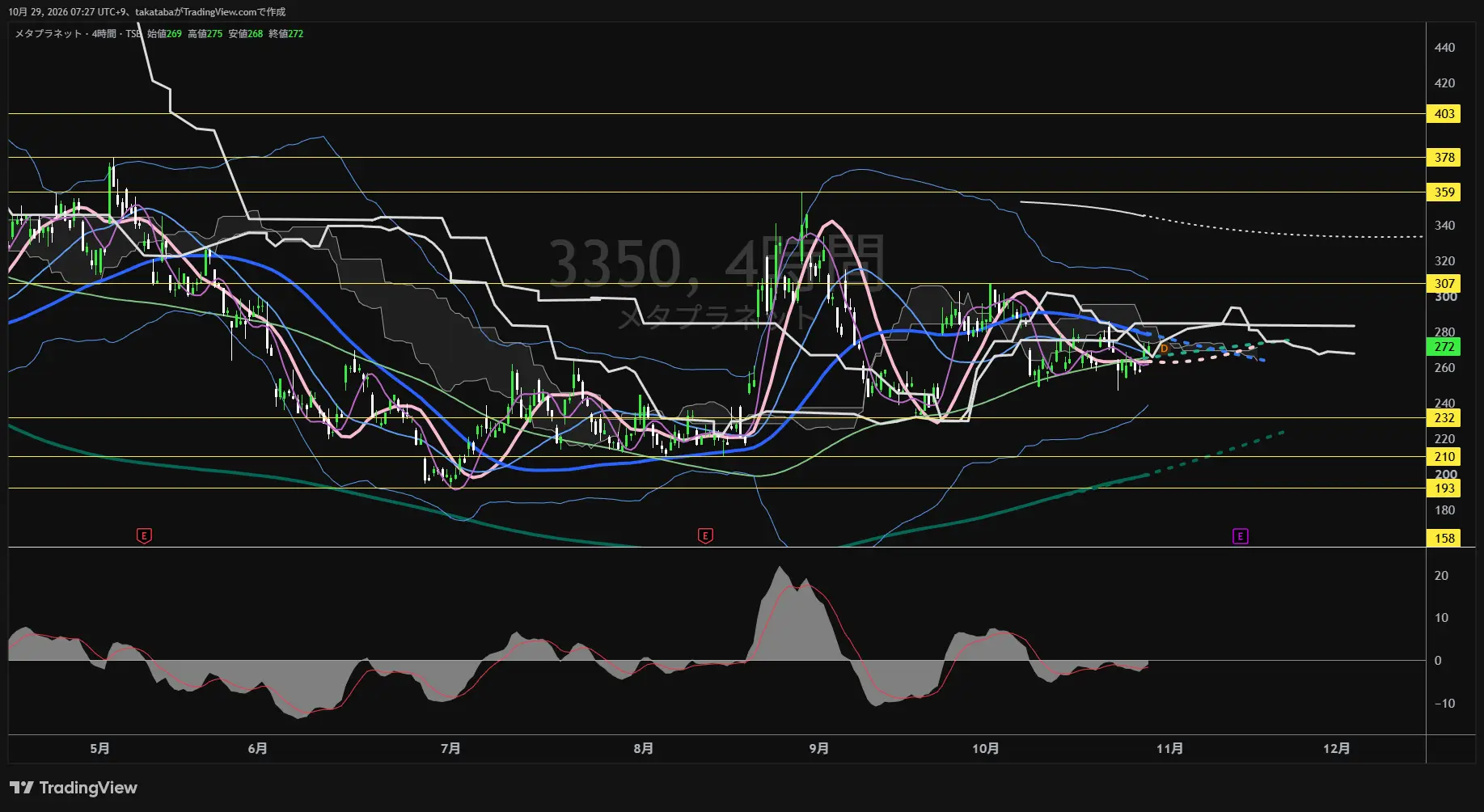
Task: Select the green current price label 272
Action: (x=1444, y=347)
